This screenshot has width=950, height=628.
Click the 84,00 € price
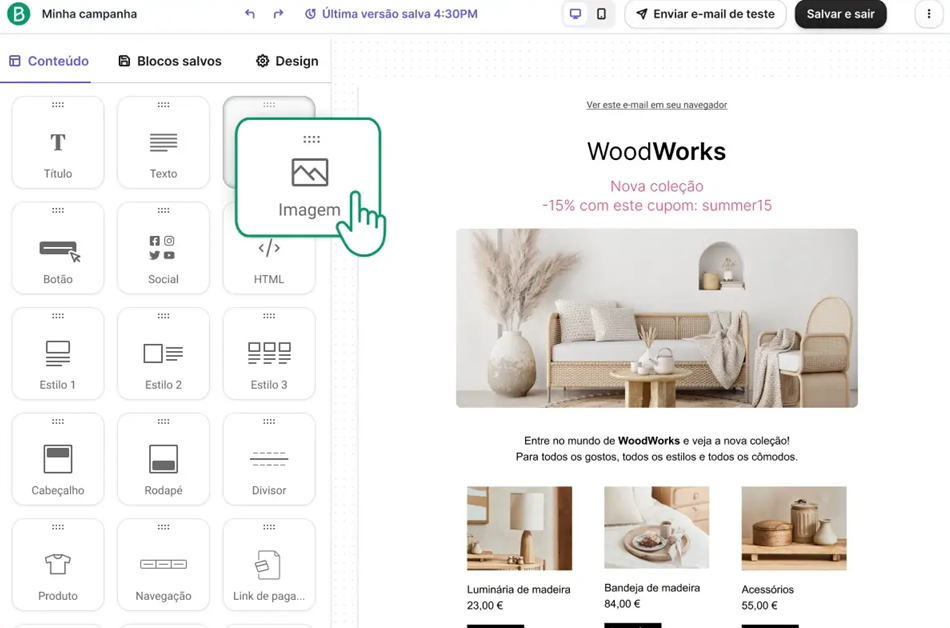[x=622, y=603]
